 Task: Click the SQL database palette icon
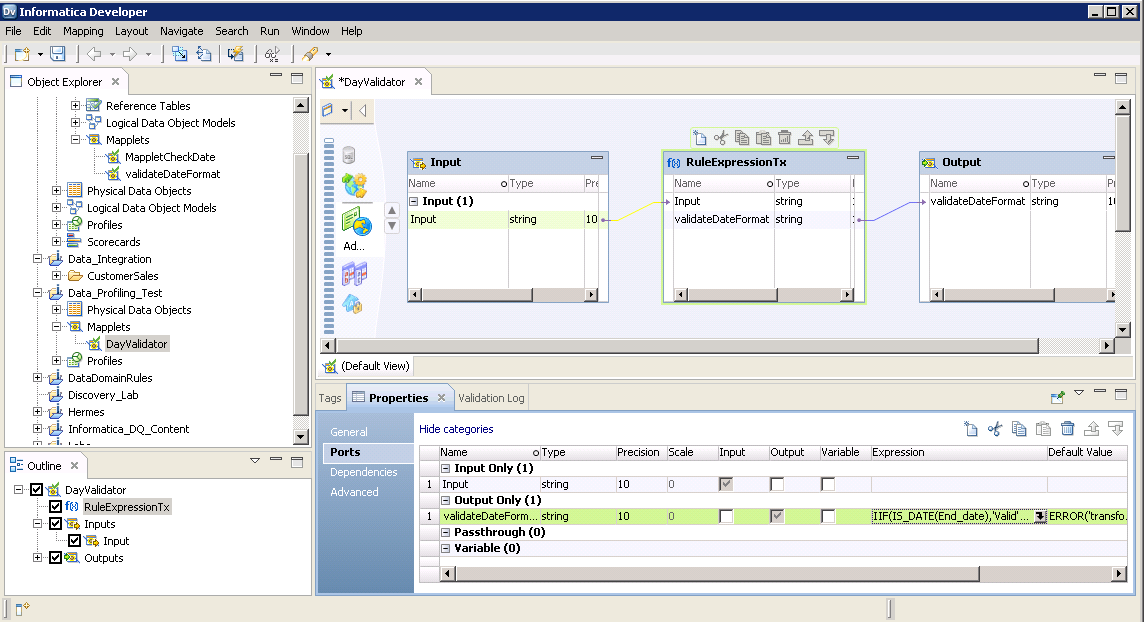pyautogui.click(x=349, y=155)
